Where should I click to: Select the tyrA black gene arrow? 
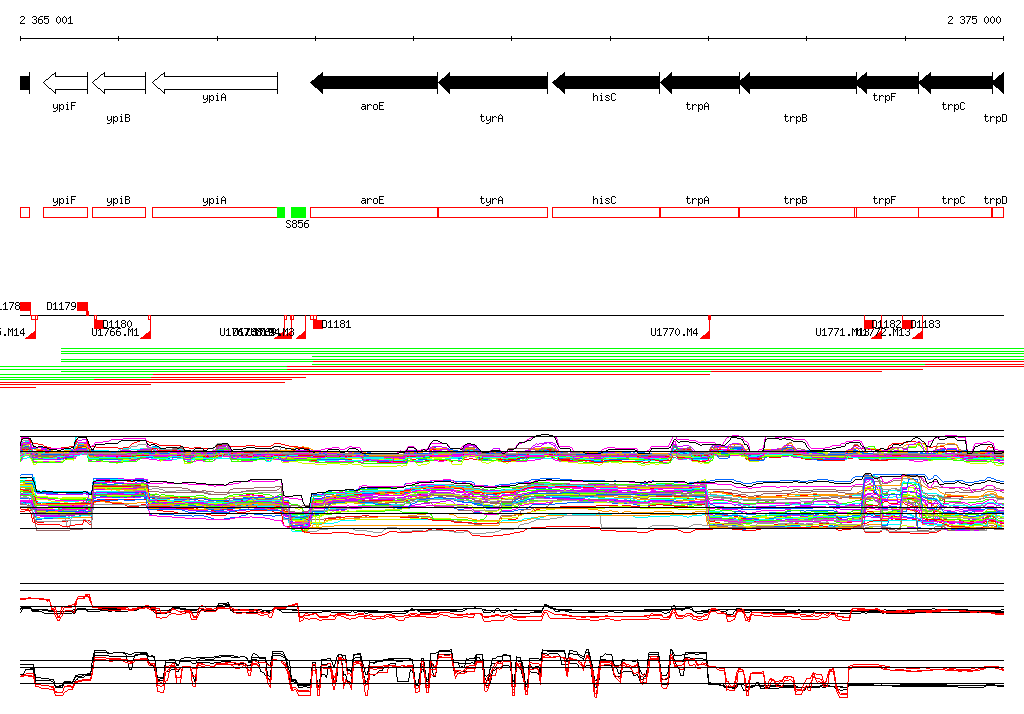click(x=493, y=82)
